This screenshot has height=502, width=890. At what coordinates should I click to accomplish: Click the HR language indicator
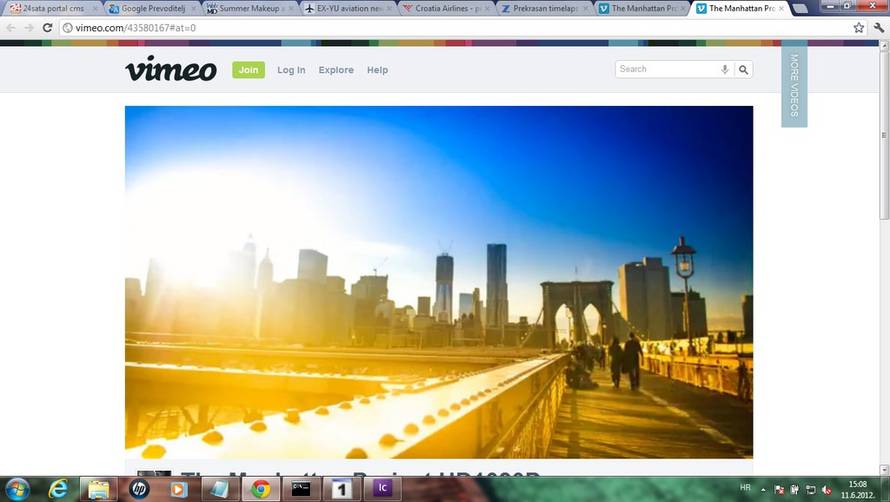click(745, 488)
